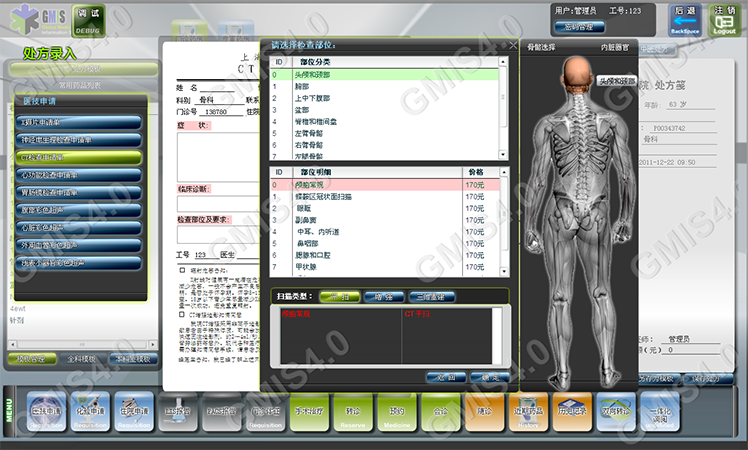This screenshot has height=450, width=748.
Task: Select 心功能检查申请单
Action: 79,175
